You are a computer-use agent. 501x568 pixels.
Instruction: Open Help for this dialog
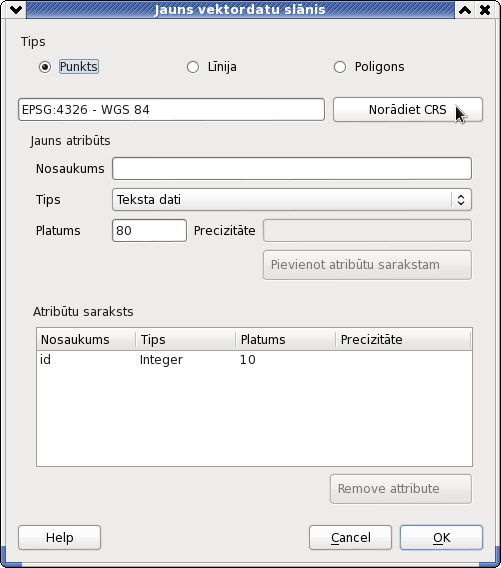[x=59, y=538]
